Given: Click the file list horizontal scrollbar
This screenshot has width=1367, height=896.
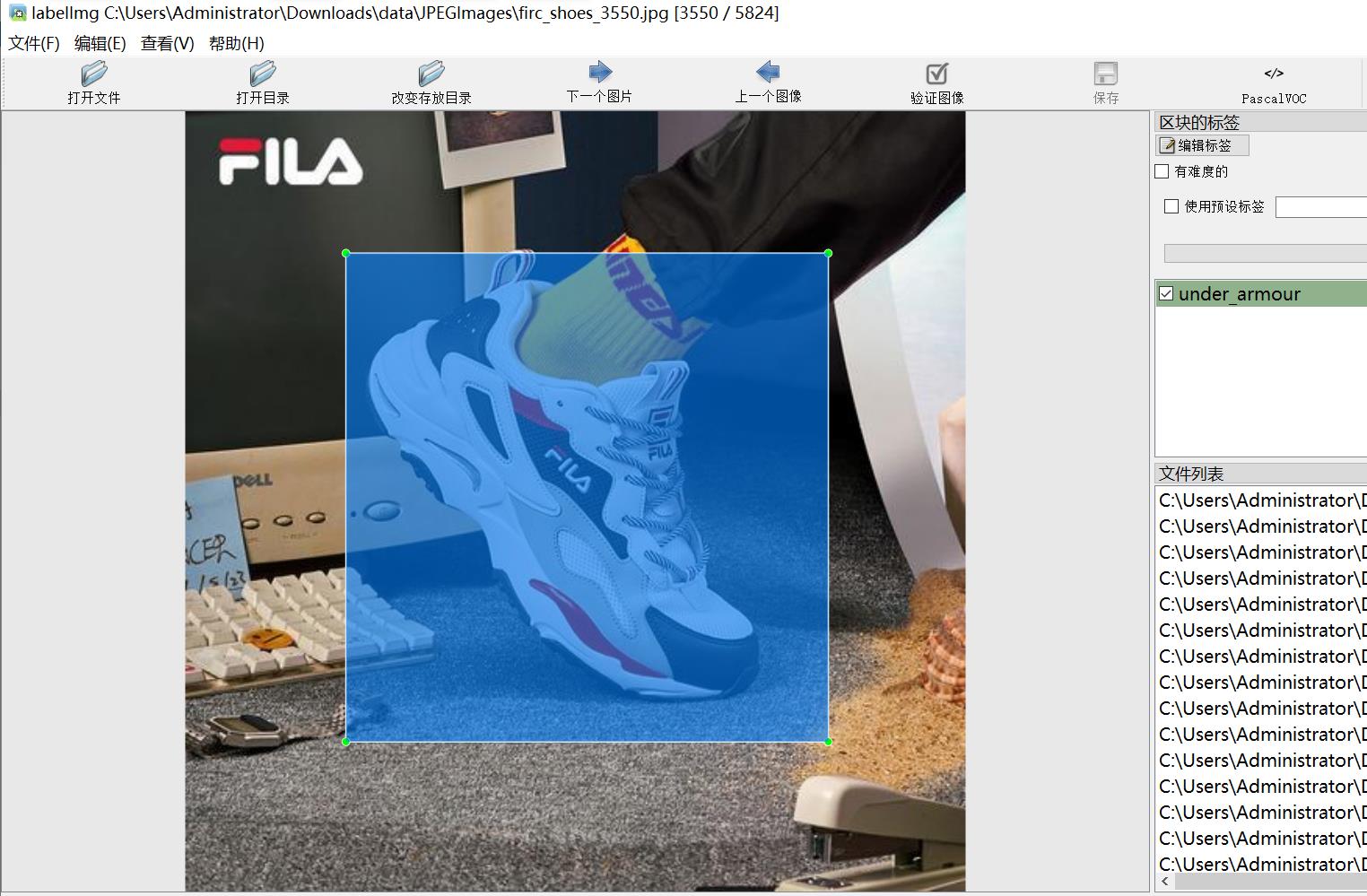Looking at the screenshot, I should (x=1269, y=882).
